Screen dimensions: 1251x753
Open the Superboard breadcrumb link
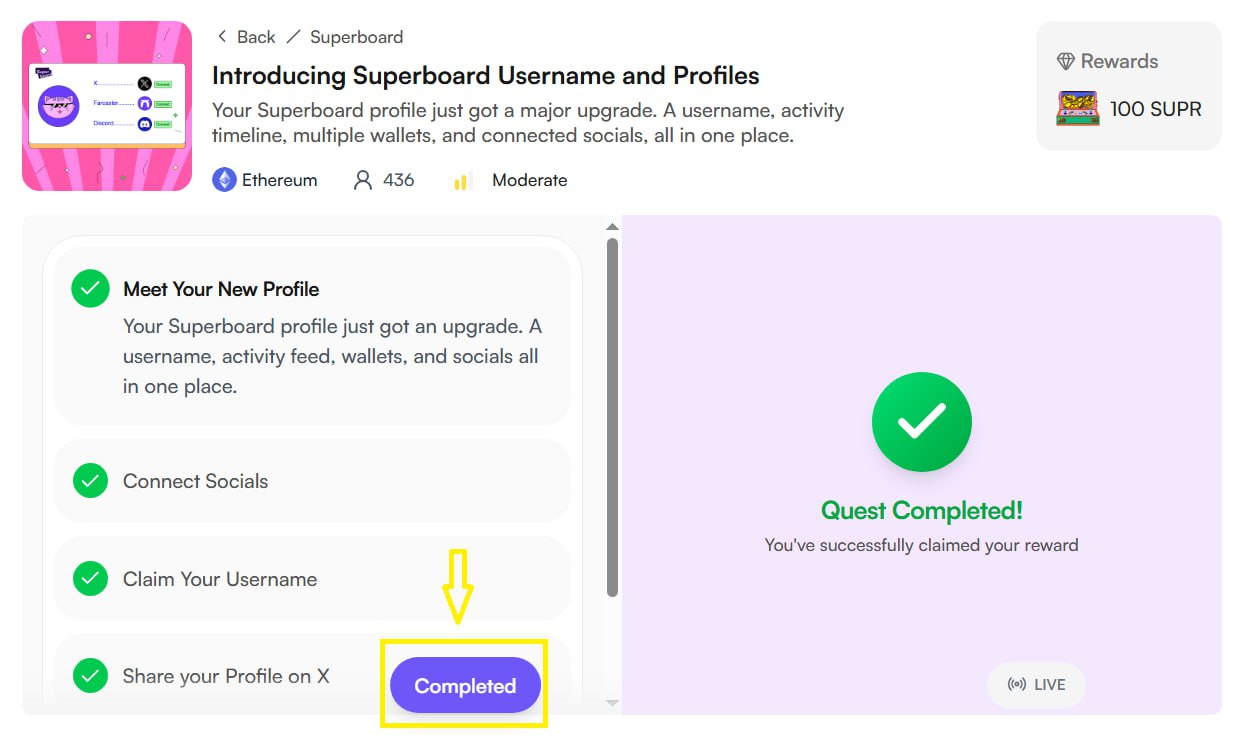(x=356, y=37)
